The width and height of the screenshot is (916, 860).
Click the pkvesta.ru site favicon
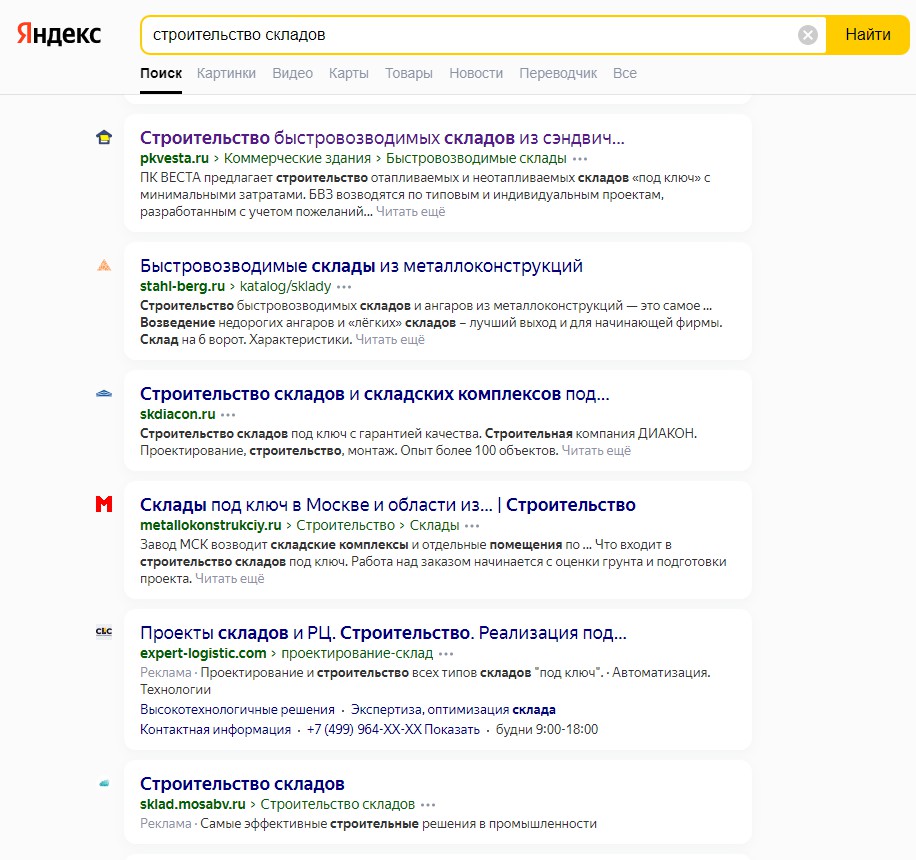(104, 138)
